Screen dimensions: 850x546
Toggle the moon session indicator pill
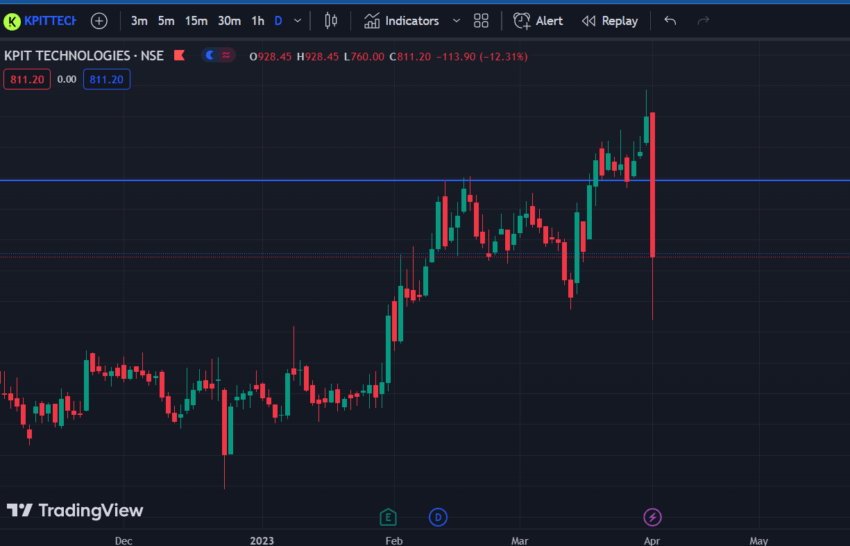click(x=218, y=55)
